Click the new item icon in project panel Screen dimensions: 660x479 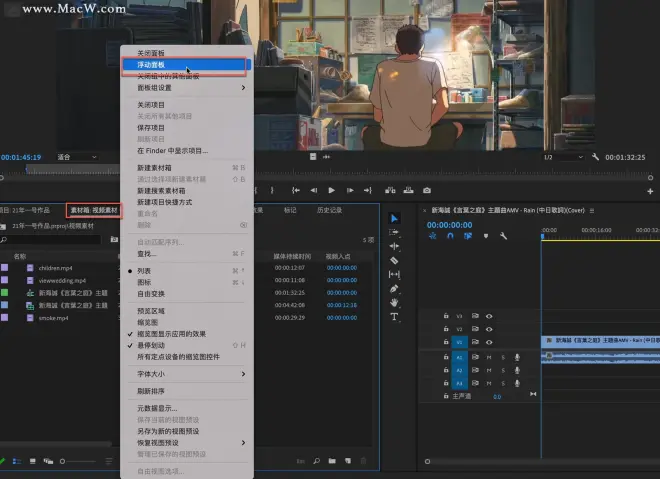coord(348,461)
